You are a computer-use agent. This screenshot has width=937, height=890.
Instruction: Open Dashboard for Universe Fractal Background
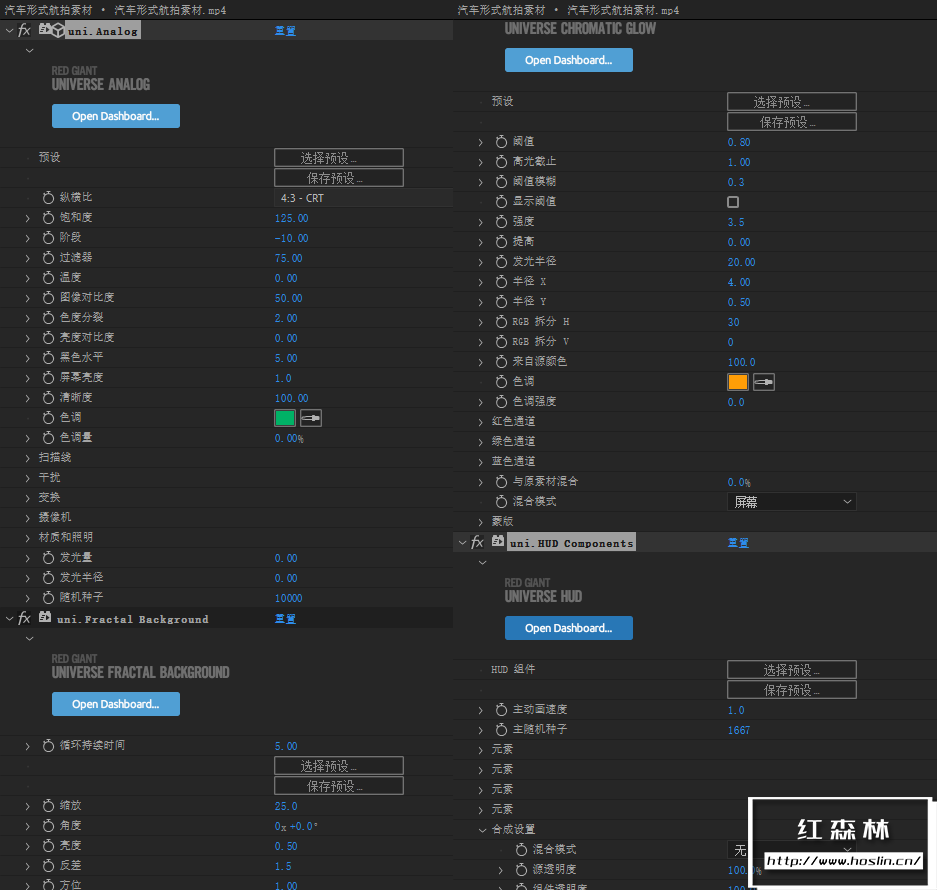[116, 704]
